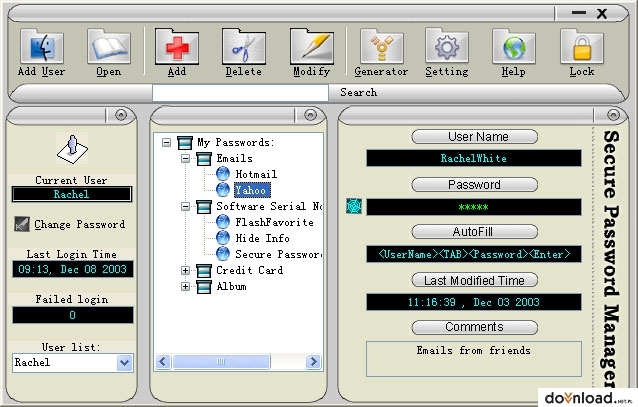This screenshot has height=407, width=638.
Task: Select My Passwords root label
Action: [236, 142]
